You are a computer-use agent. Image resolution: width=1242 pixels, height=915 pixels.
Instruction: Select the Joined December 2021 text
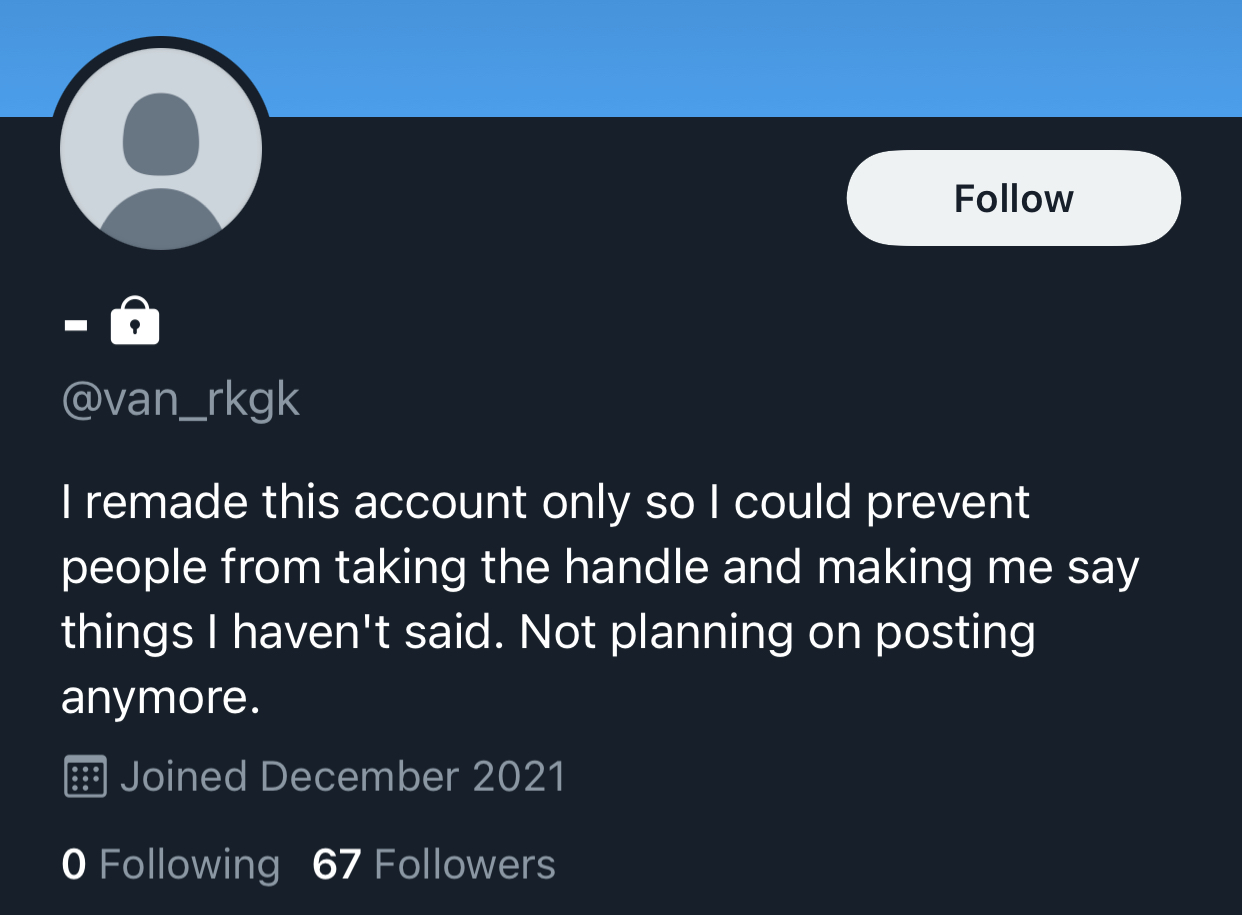[342, 777]
